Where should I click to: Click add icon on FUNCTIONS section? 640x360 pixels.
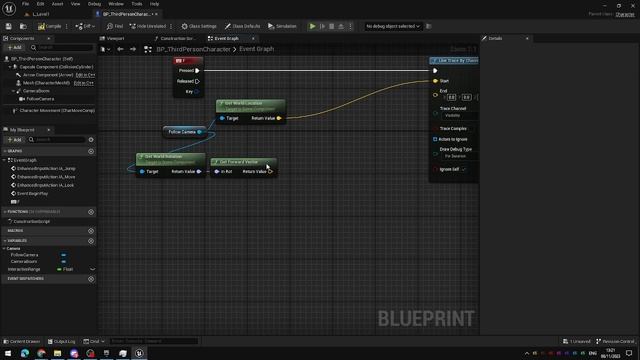91,212
